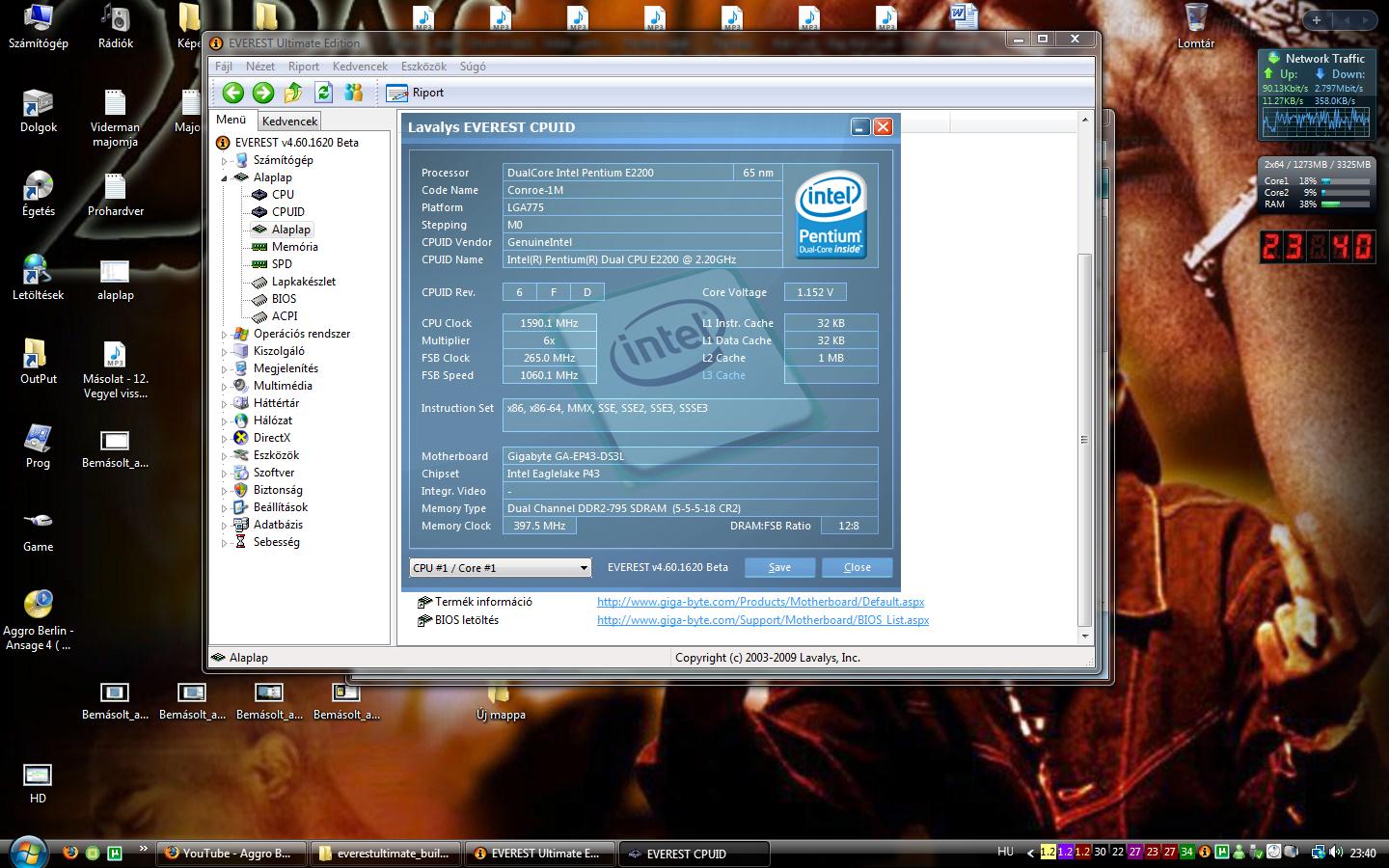Click the Prohardver desktop file icon
Viewport: 1389px width, 868px height.
[x=115, y=194]
